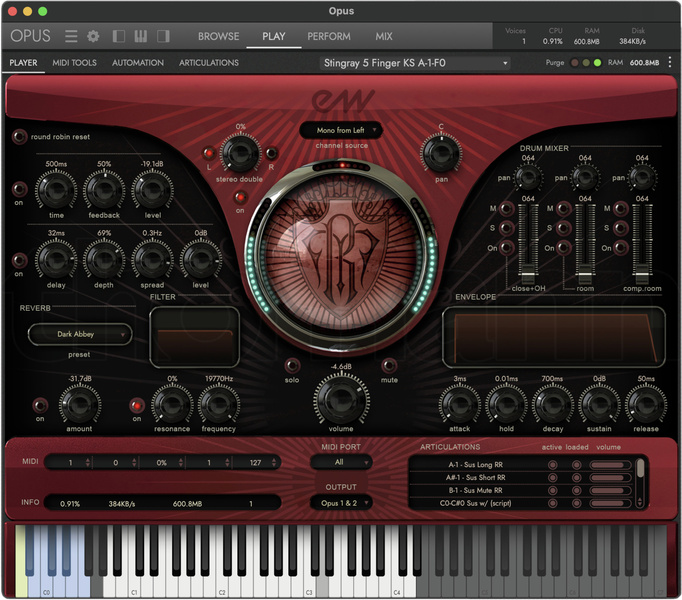Click the main volume knob
Screen dimensions: 682x600
coord(341,399)
